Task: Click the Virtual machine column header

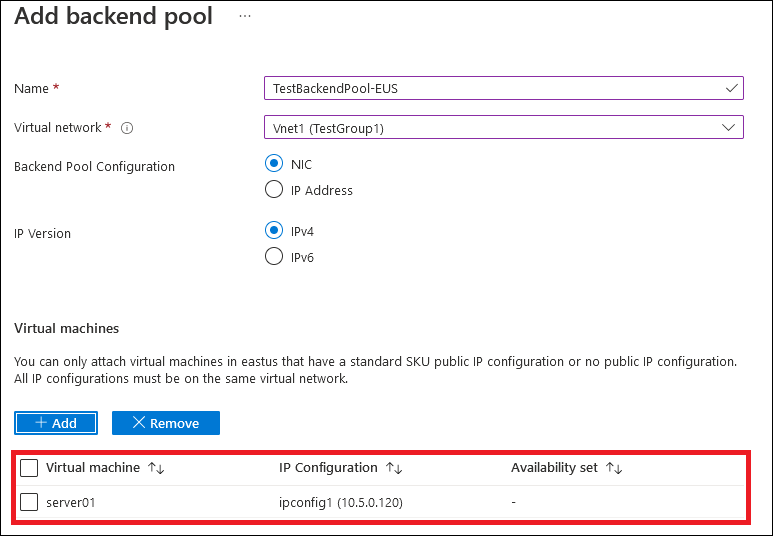Action: pos(93,467)
